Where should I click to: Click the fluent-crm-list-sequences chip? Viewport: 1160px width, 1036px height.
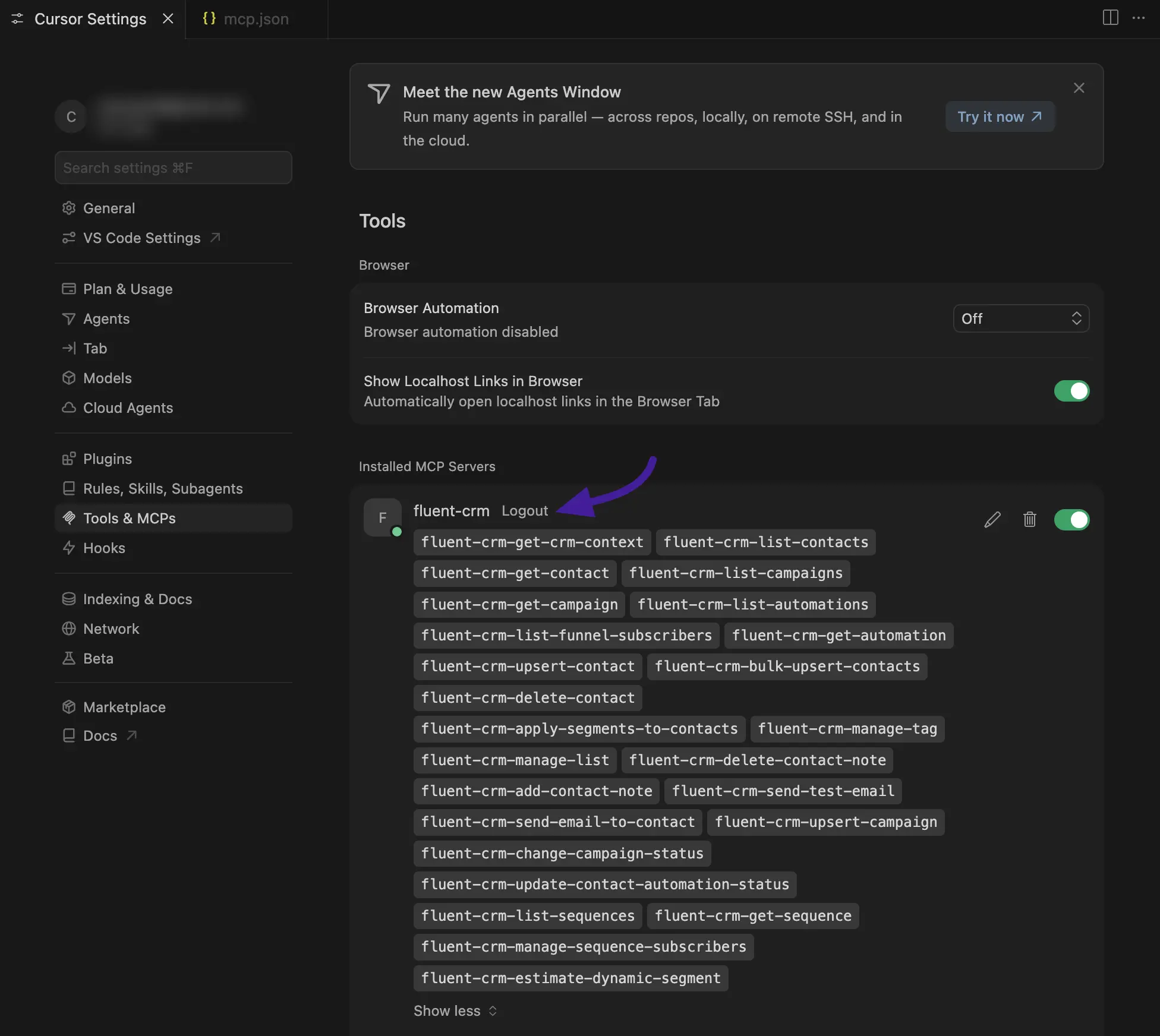pyautogui.click(x=528, y=915)
